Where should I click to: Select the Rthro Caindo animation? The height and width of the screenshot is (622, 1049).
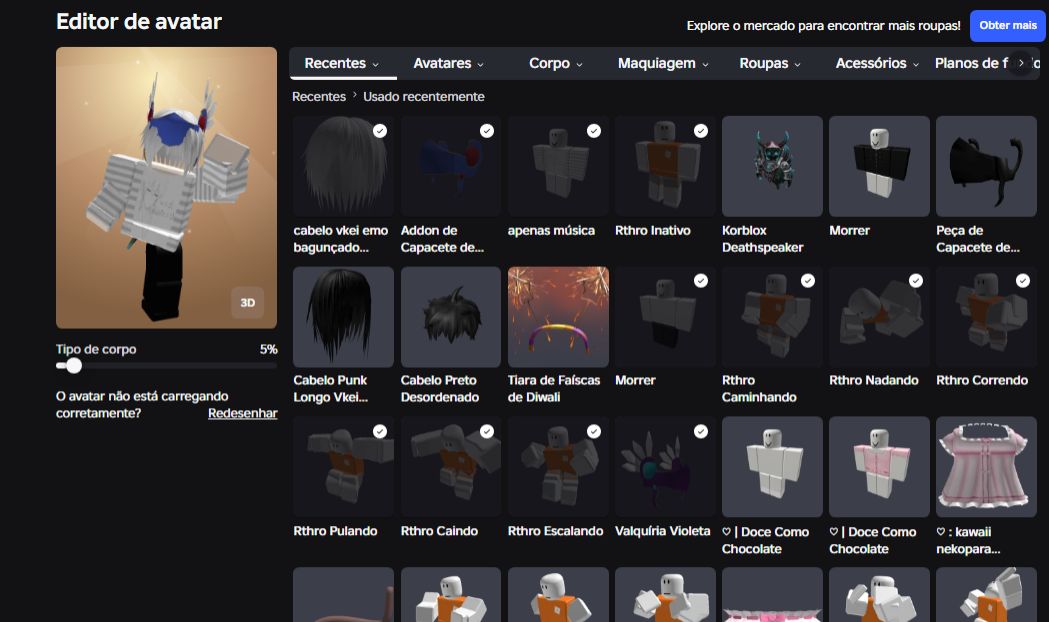coord(451,467)
